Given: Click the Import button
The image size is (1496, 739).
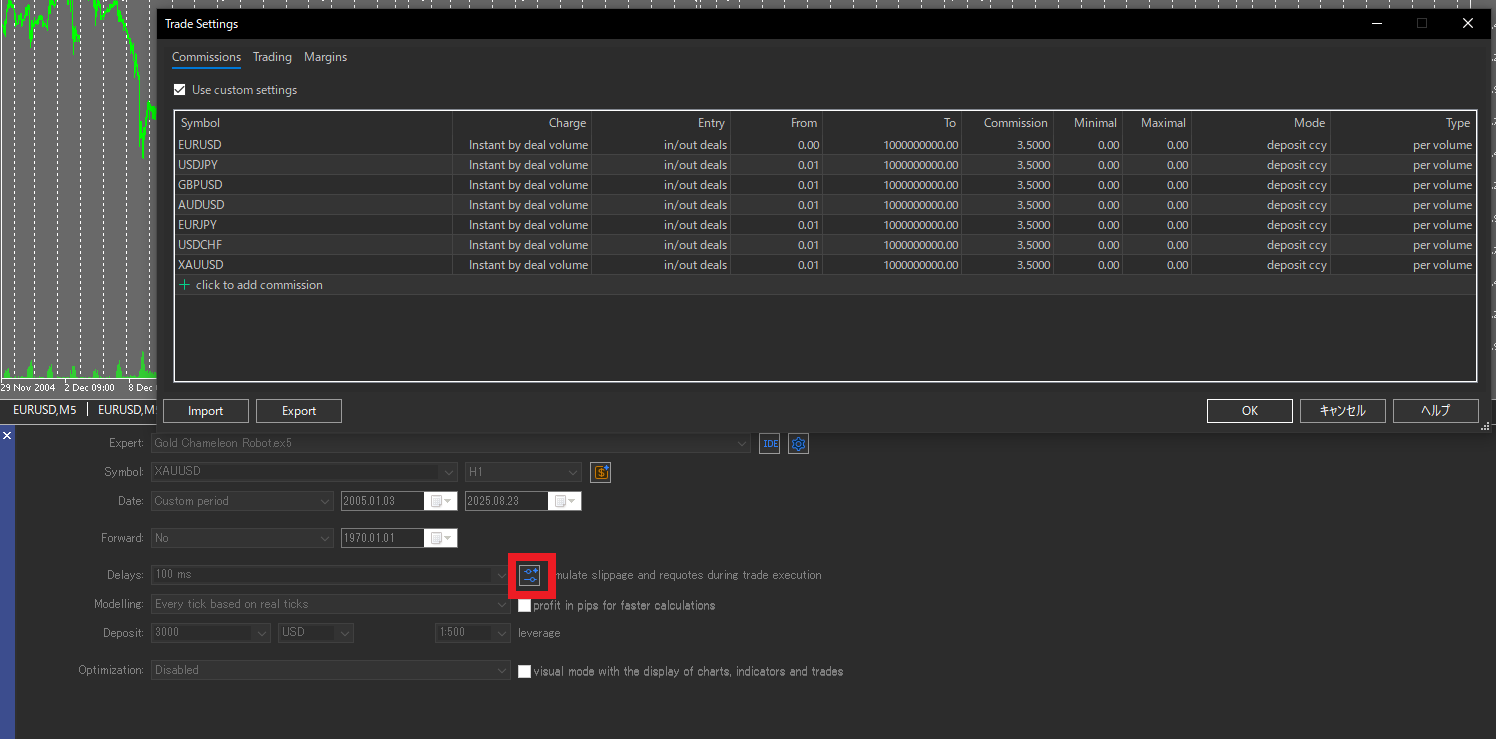Looking at the screenshot, I should pos(205,410).
